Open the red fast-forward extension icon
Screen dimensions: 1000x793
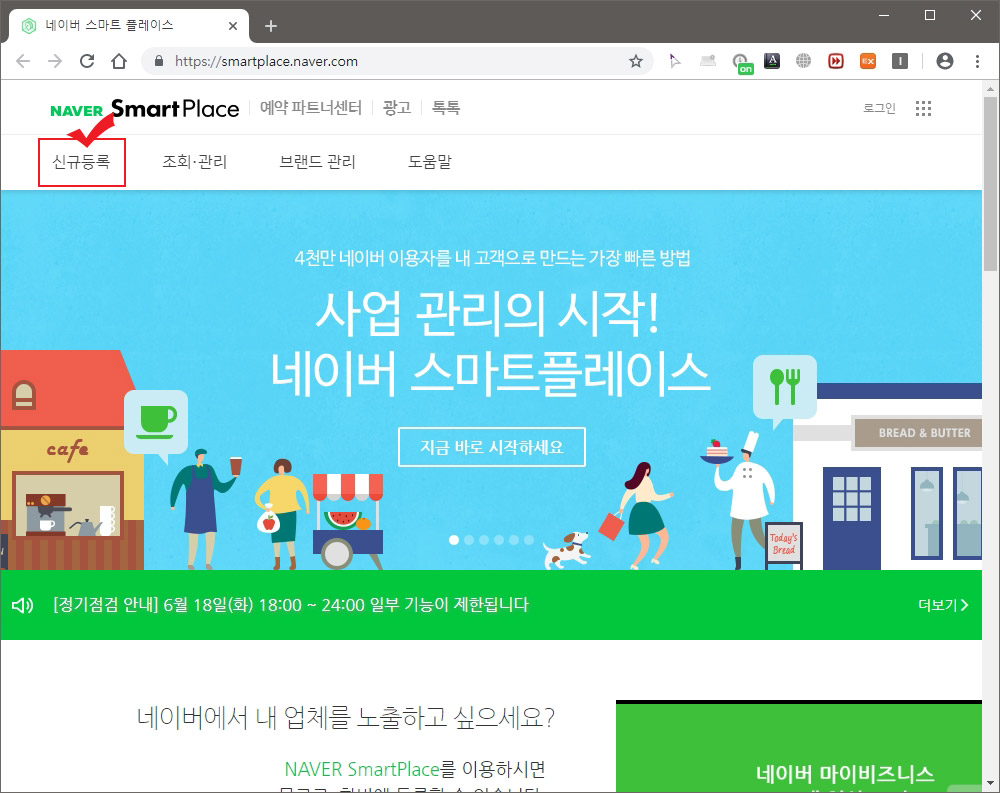click(835, 61)
